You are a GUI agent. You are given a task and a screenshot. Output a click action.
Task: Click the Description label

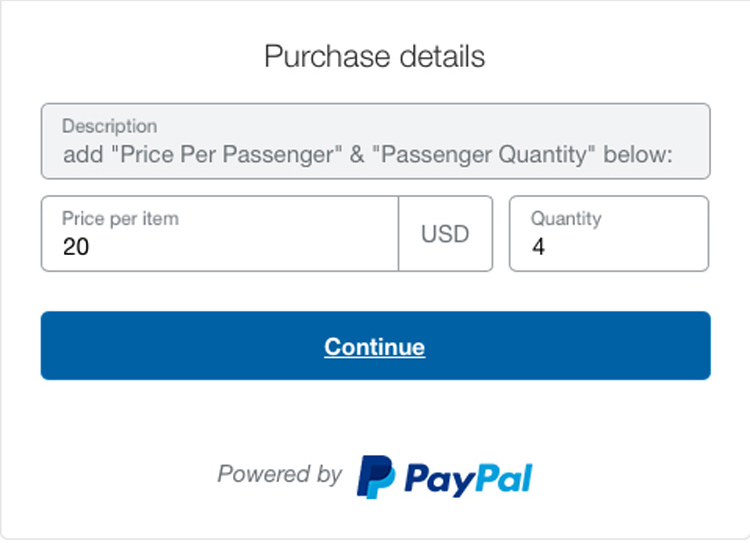click(x=110, y=126)
